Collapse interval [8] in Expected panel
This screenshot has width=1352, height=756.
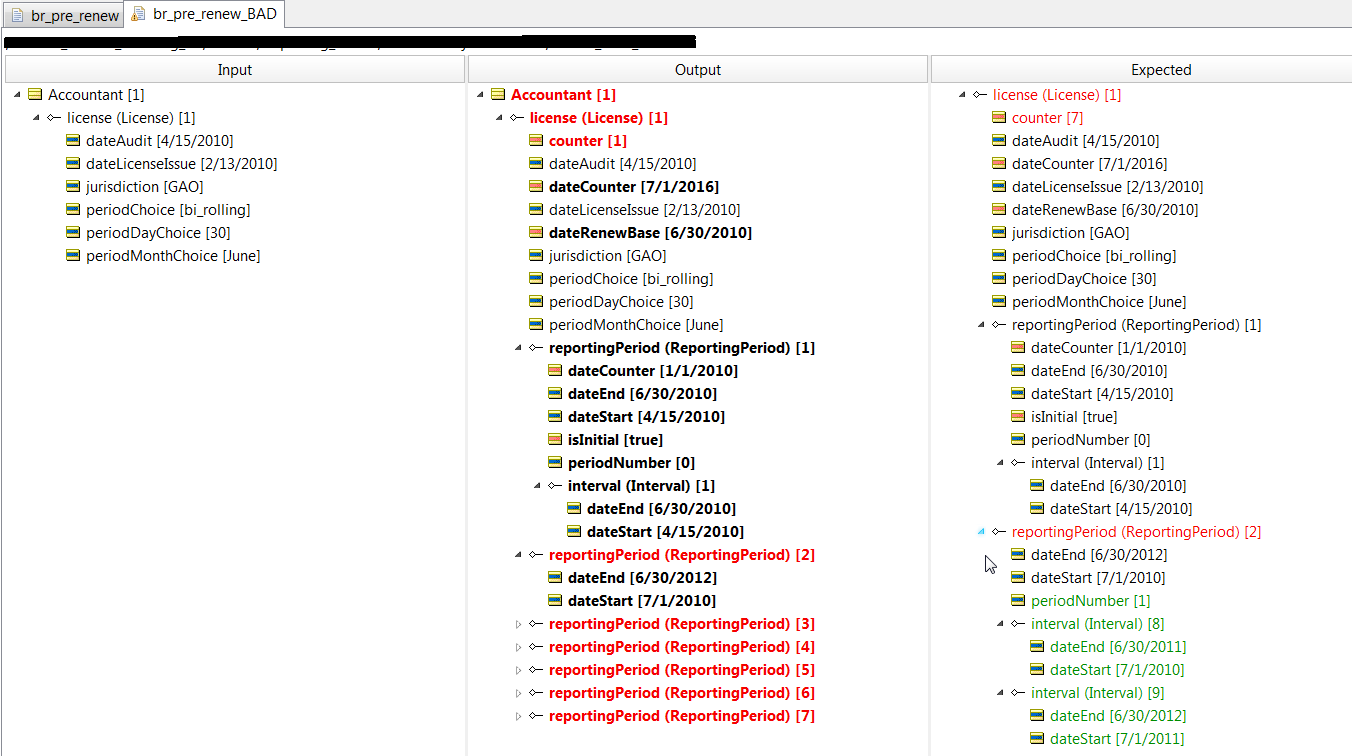pyautogui.click(x=1000, y=624)
